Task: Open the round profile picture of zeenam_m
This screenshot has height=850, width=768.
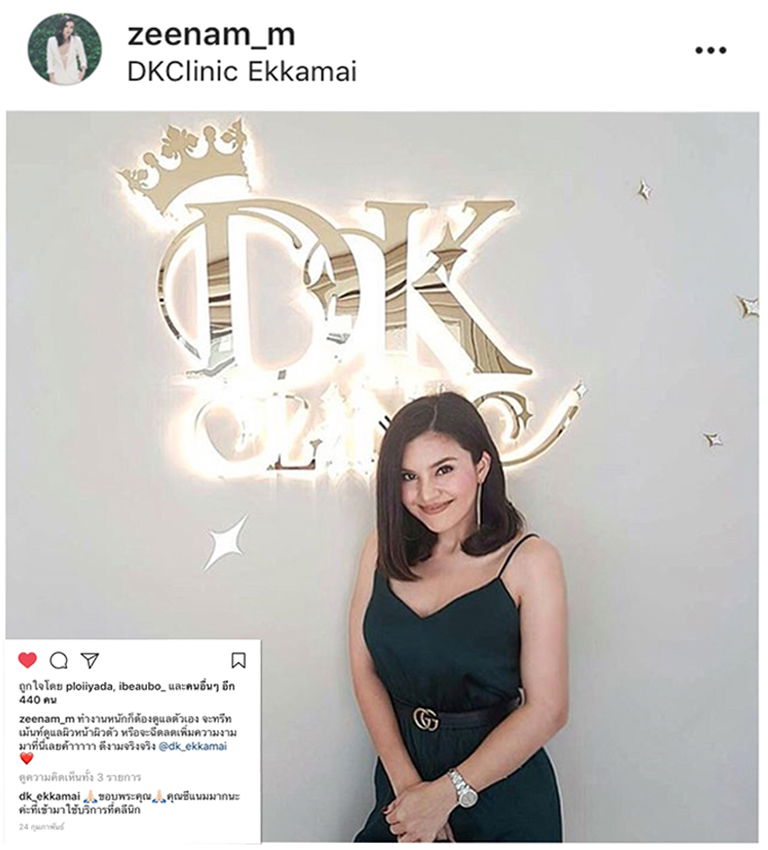Action: (65, 49)
